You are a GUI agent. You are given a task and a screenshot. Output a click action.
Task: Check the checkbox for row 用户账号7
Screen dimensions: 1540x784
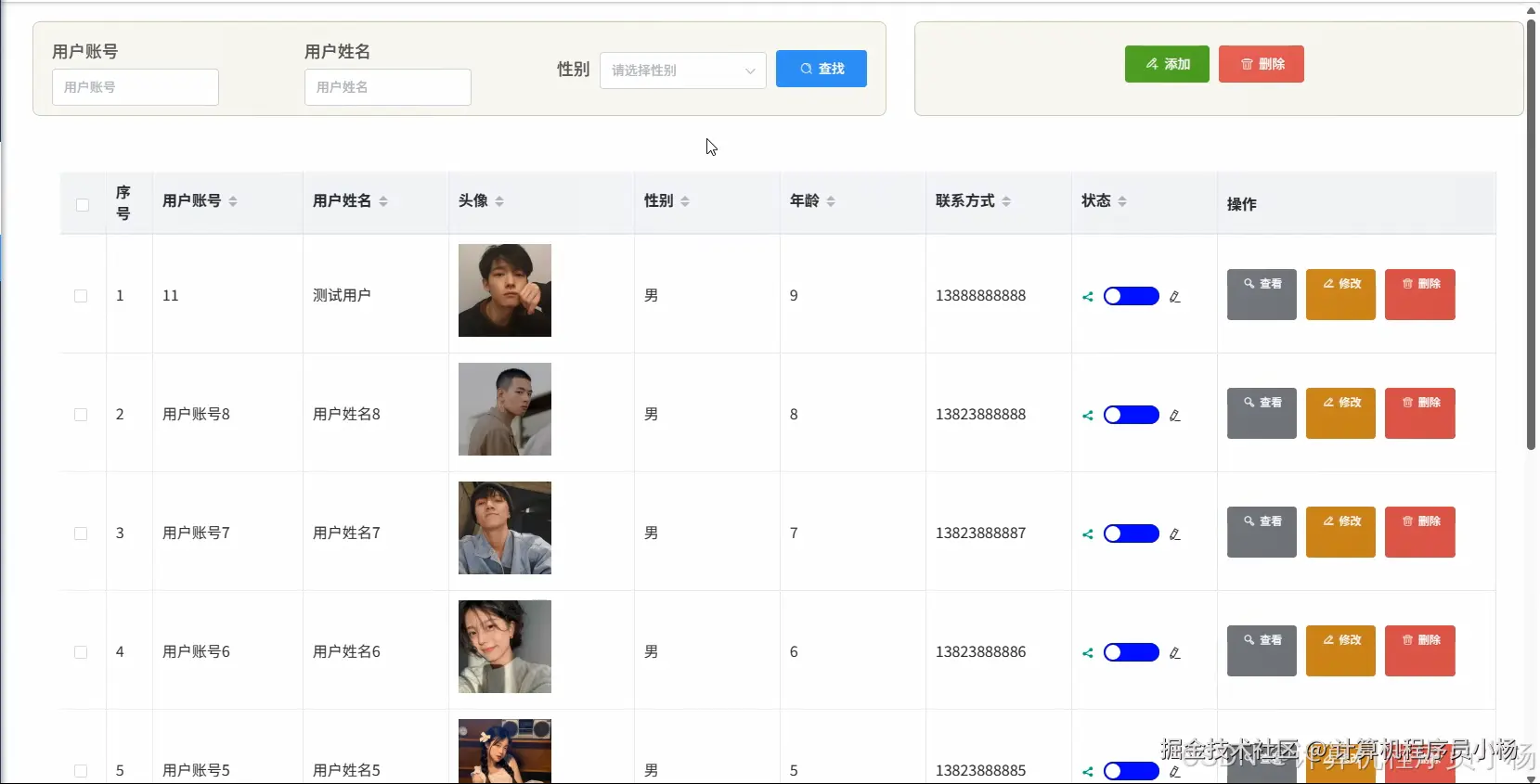pyautogui.click(x=81, y=533)
